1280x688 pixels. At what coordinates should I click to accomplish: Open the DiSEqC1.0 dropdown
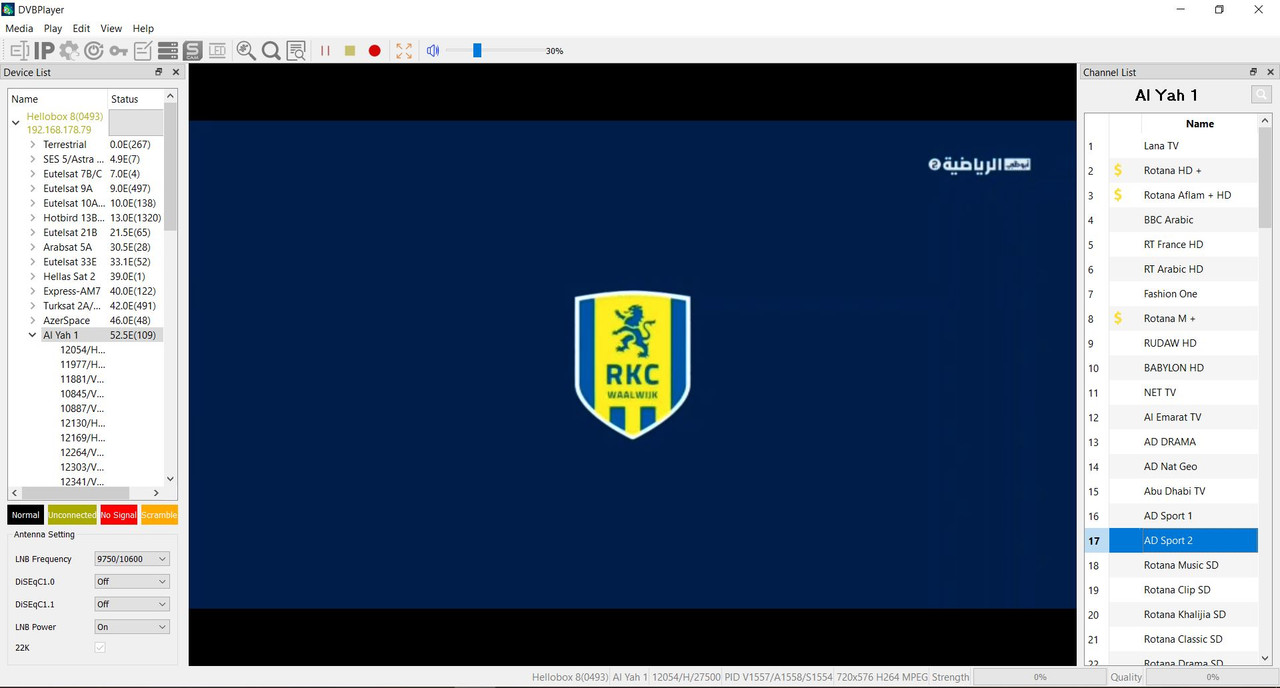(x=131, y=581)
